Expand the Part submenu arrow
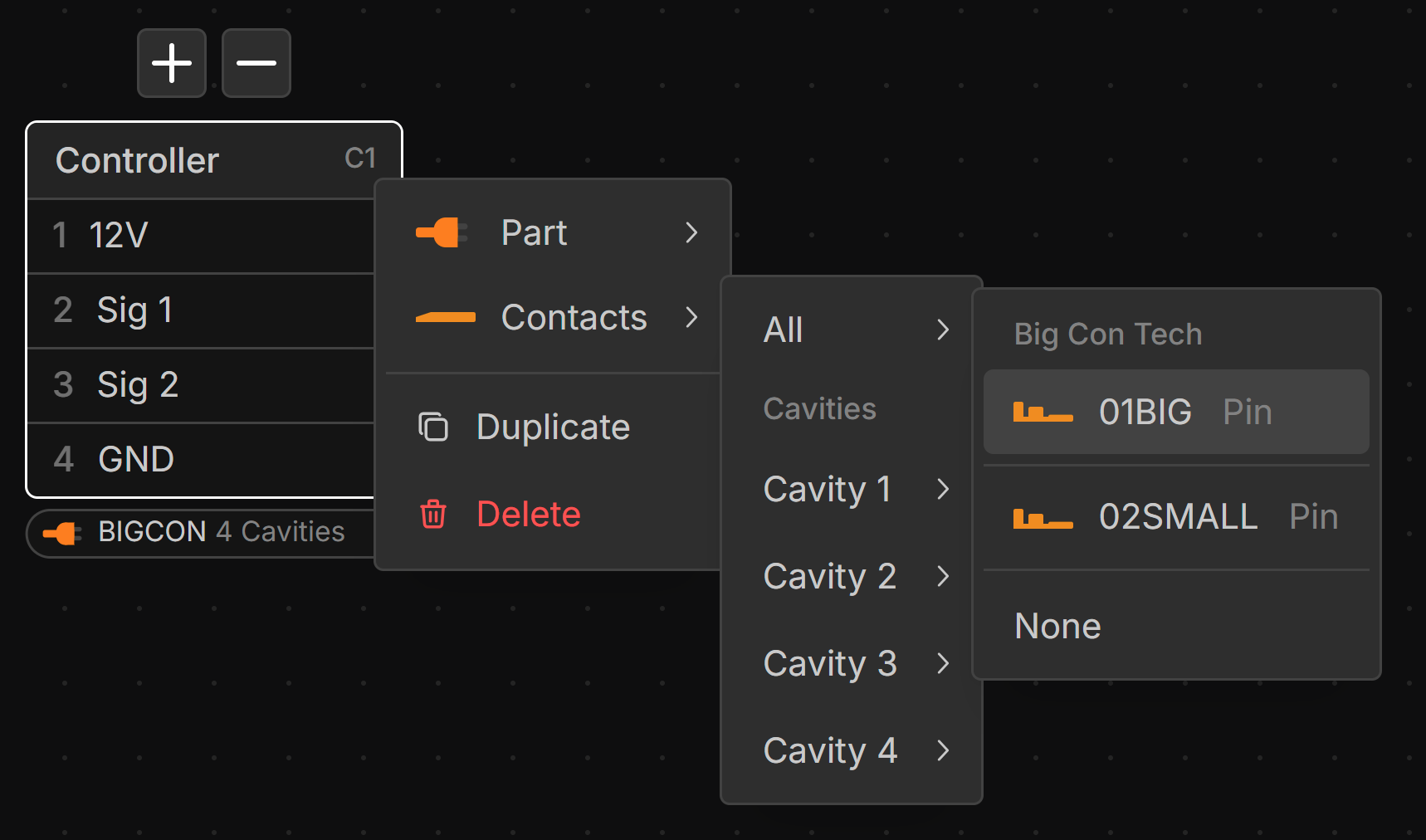The height and width of the screenshot is (840, 1426). point(691,232)
